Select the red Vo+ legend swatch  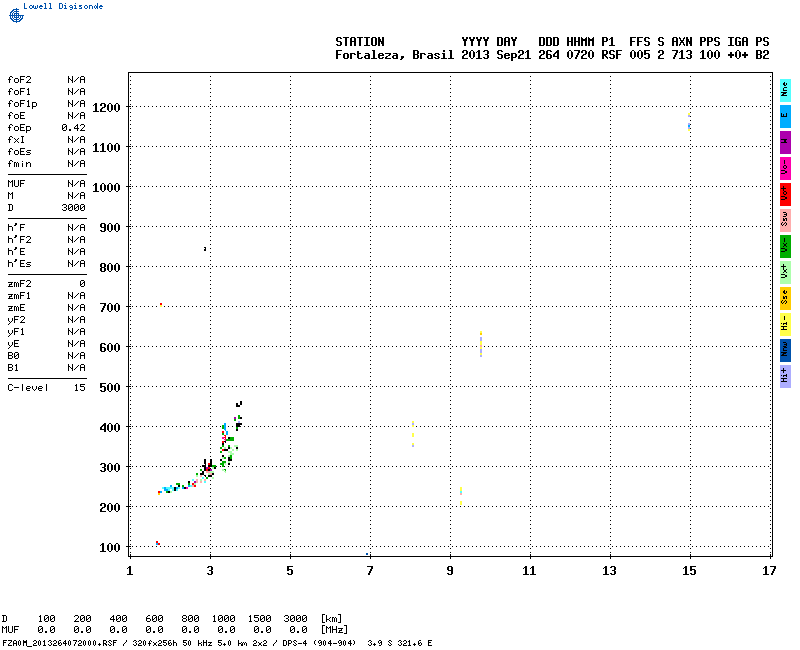[x=785, y=195]
